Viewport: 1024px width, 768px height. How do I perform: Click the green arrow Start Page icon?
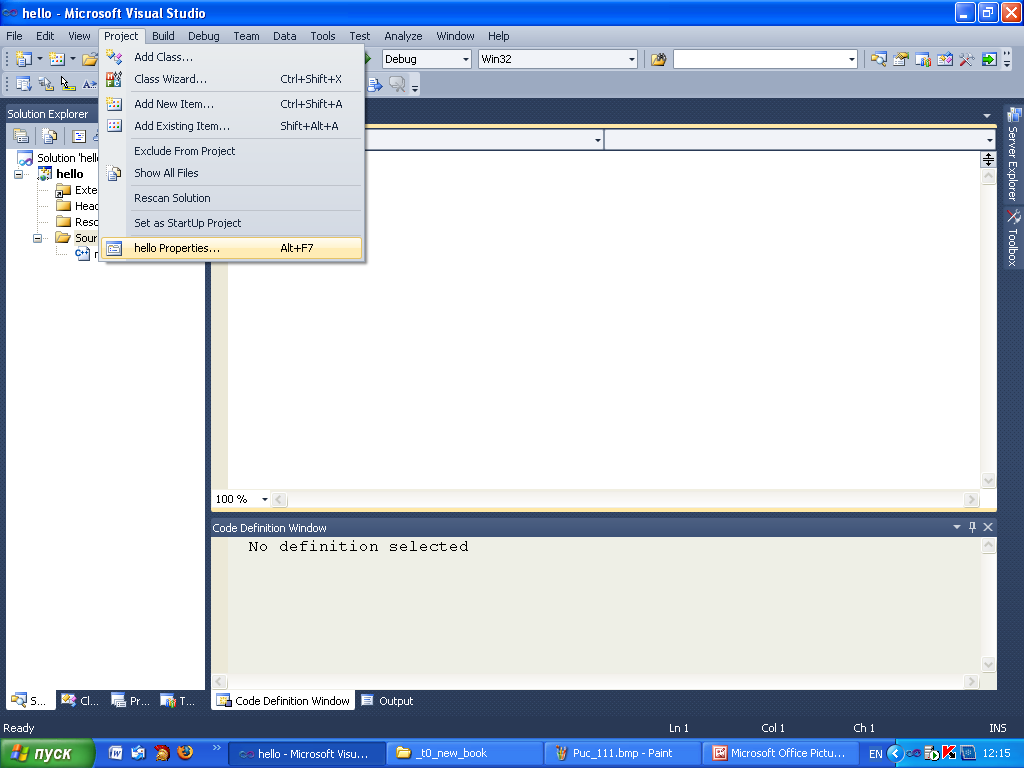point(989,59)
